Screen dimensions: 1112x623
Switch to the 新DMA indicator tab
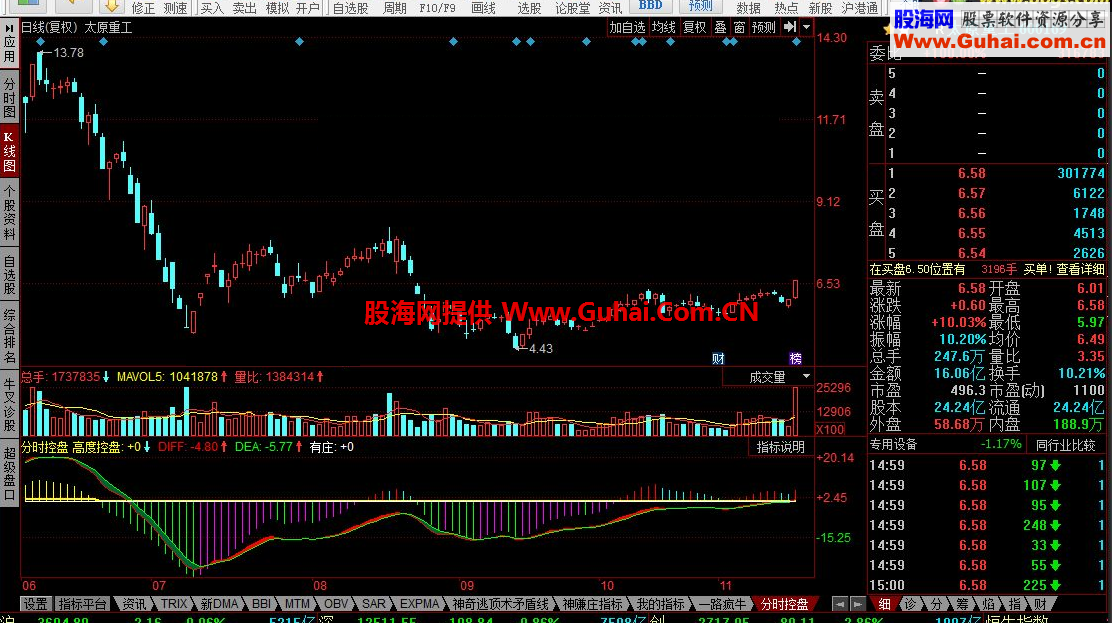tap(219, 604)
